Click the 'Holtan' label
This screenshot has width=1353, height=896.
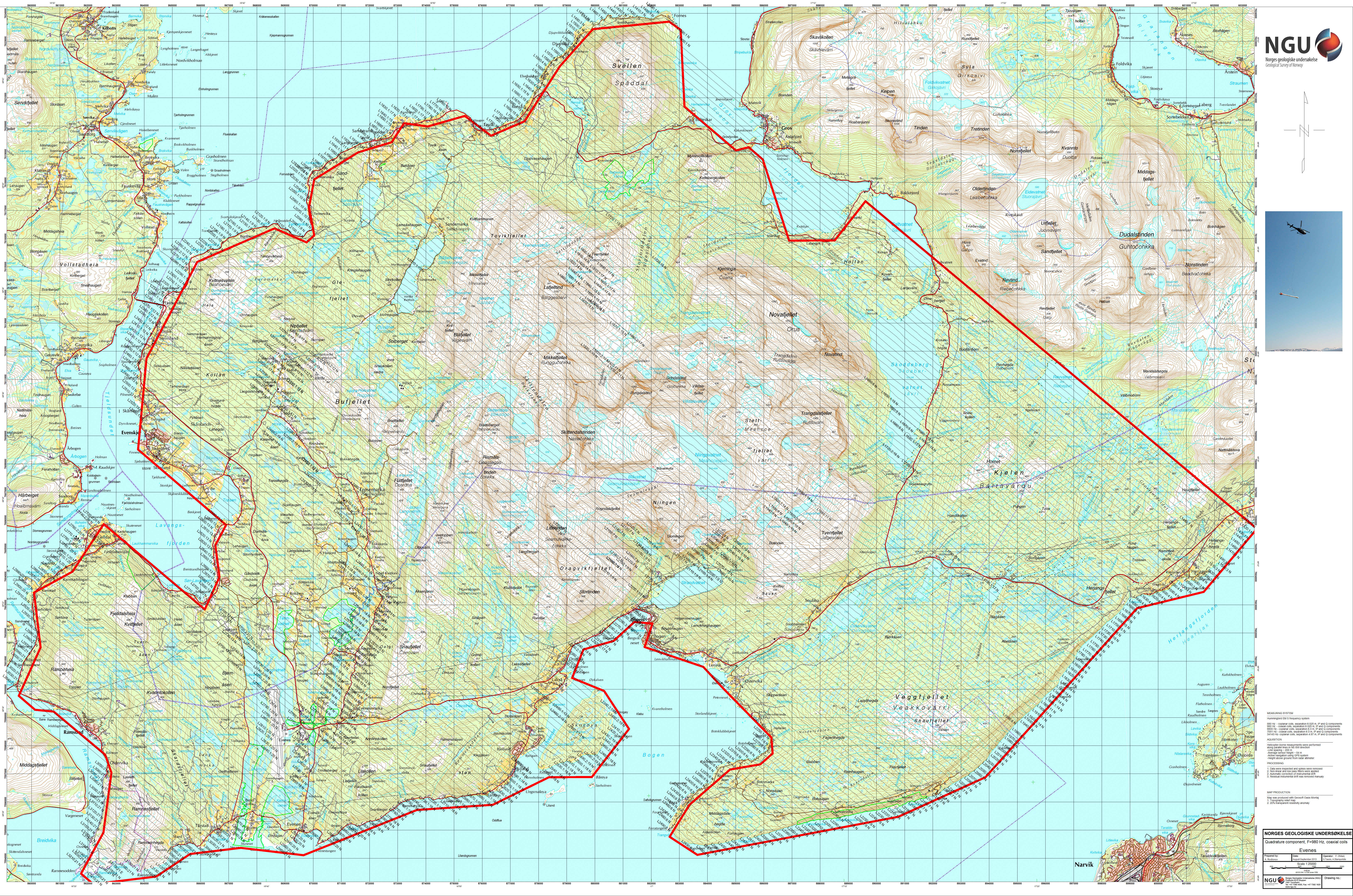(854, 262)
